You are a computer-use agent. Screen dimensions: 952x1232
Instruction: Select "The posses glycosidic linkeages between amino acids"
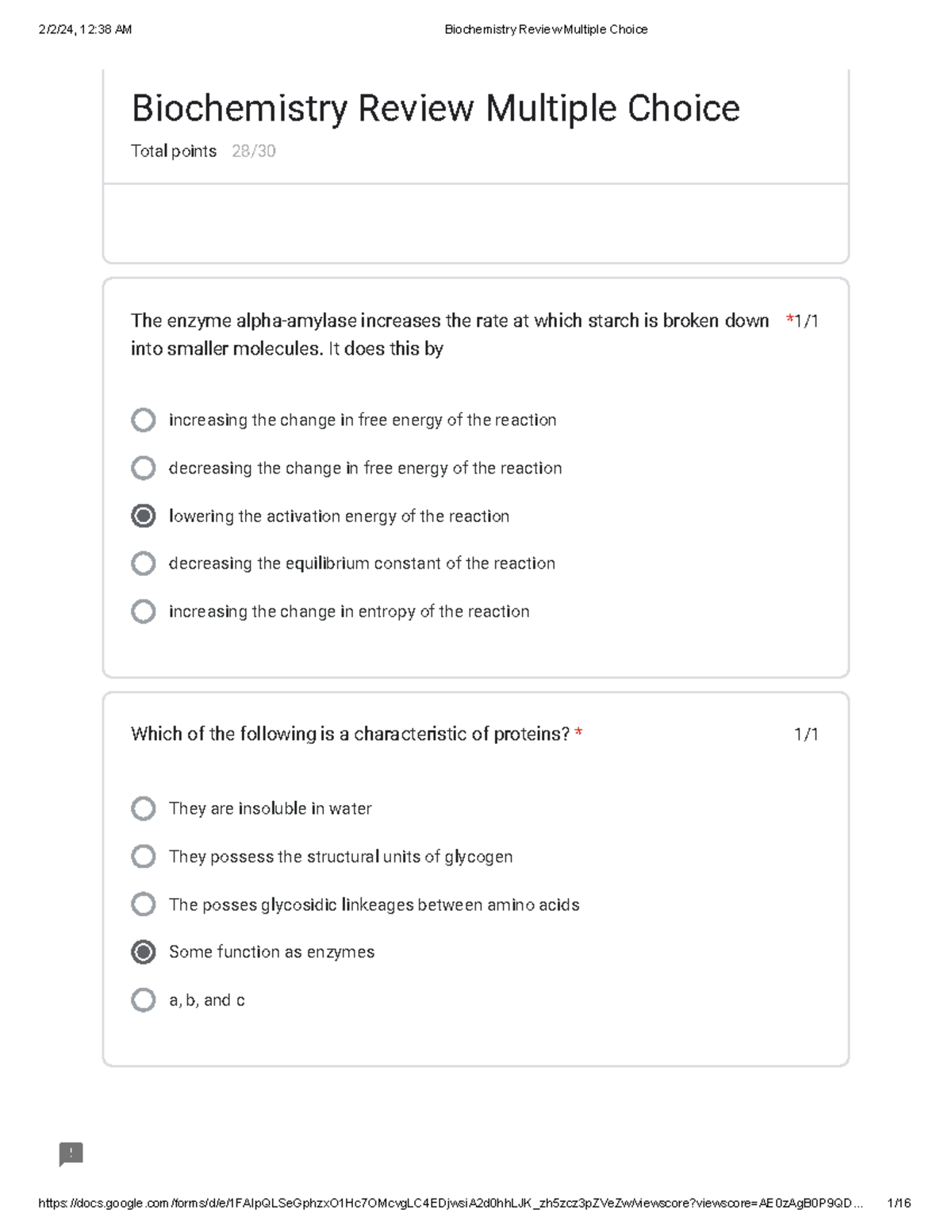(143, 904)
